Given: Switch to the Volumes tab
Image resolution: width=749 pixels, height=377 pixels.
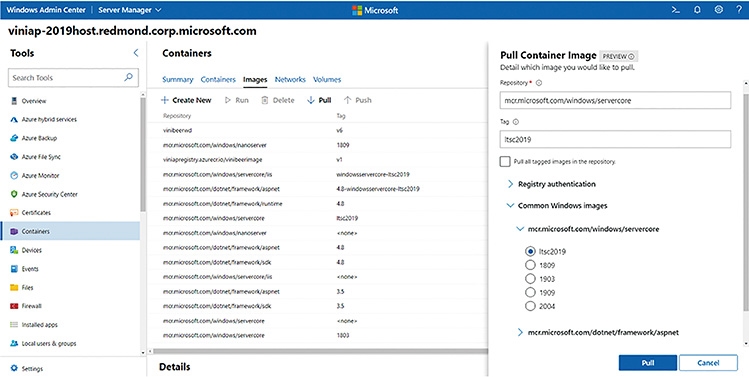Looking at the screenshot, I should tap(327, 79).
